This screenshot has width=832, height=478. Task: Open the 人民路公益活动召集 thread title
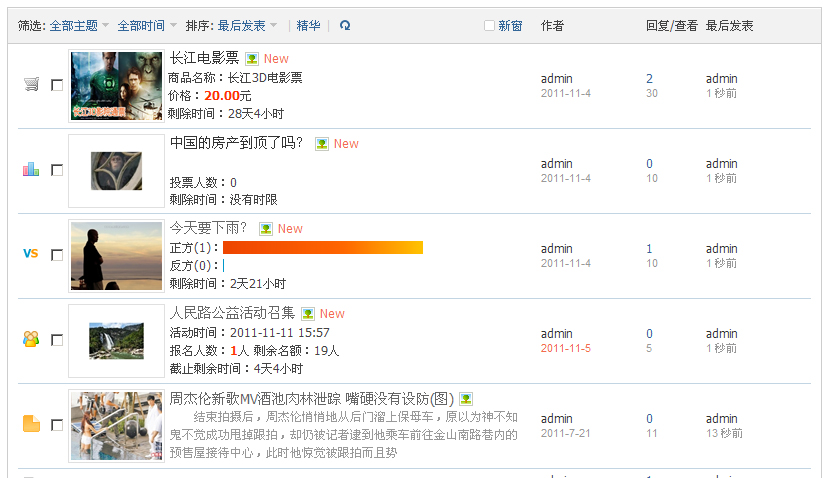232,312
